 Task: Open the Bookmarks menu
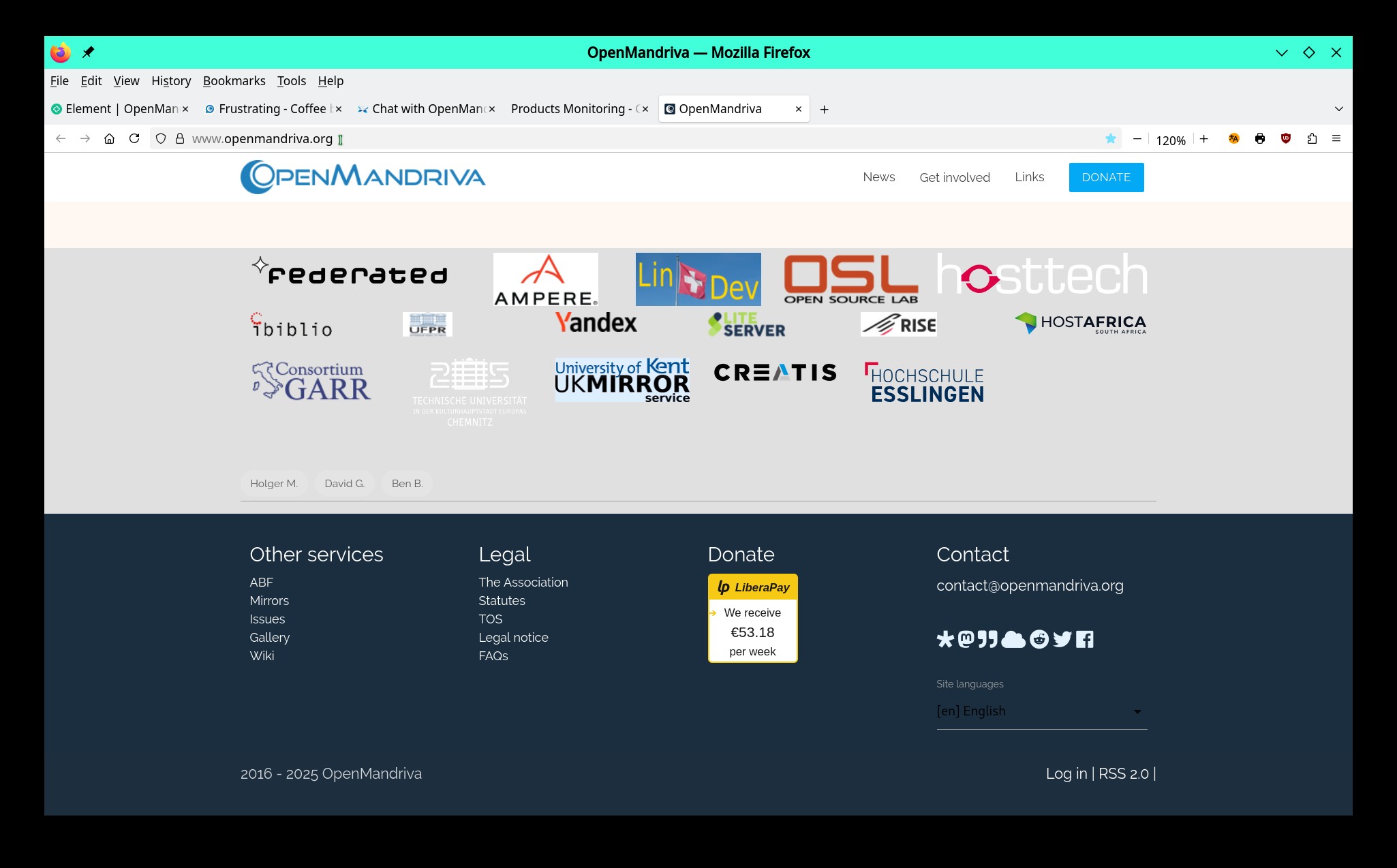pyautogui.click(x=234, y=81)
